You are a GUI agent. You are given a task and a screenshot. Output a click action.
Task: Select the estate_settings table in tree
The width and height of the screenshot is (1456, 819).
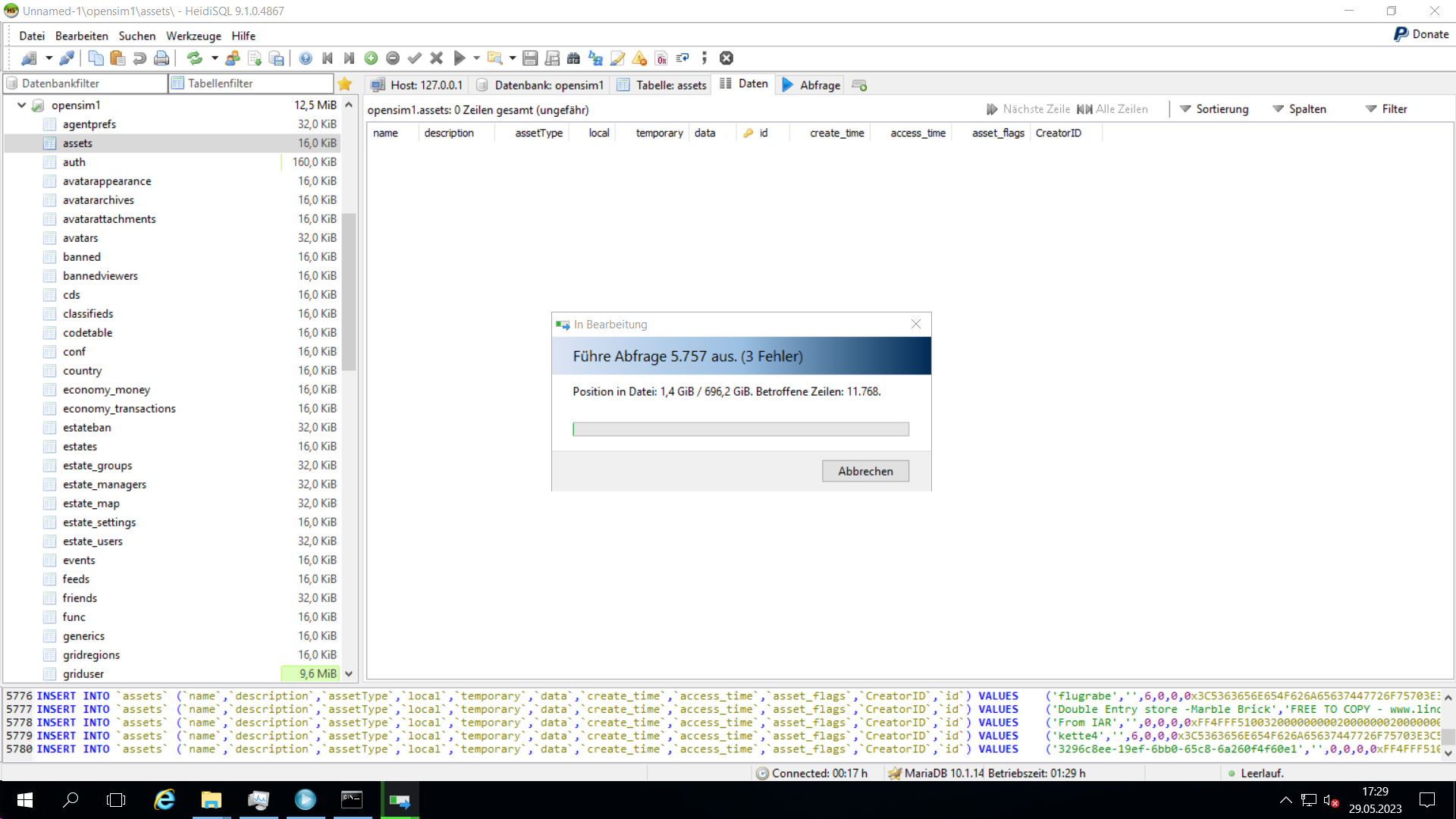[x=99, y=522]
